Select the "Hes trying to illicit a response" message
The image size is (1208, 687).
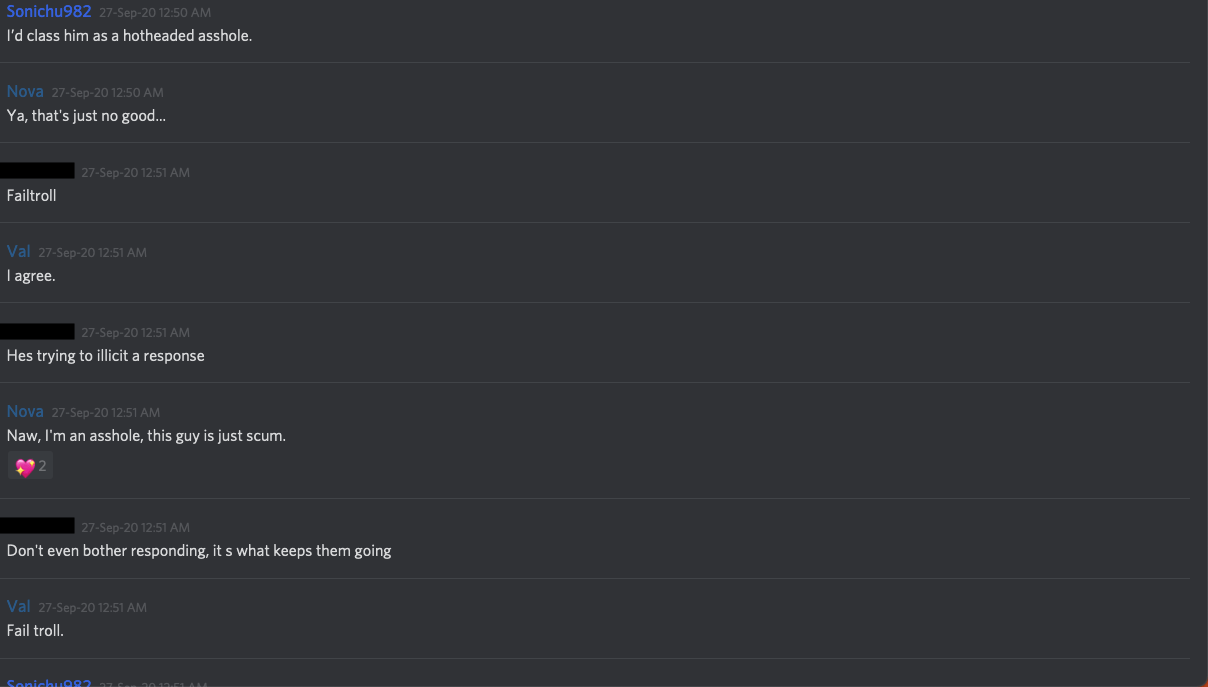[105, 356]
